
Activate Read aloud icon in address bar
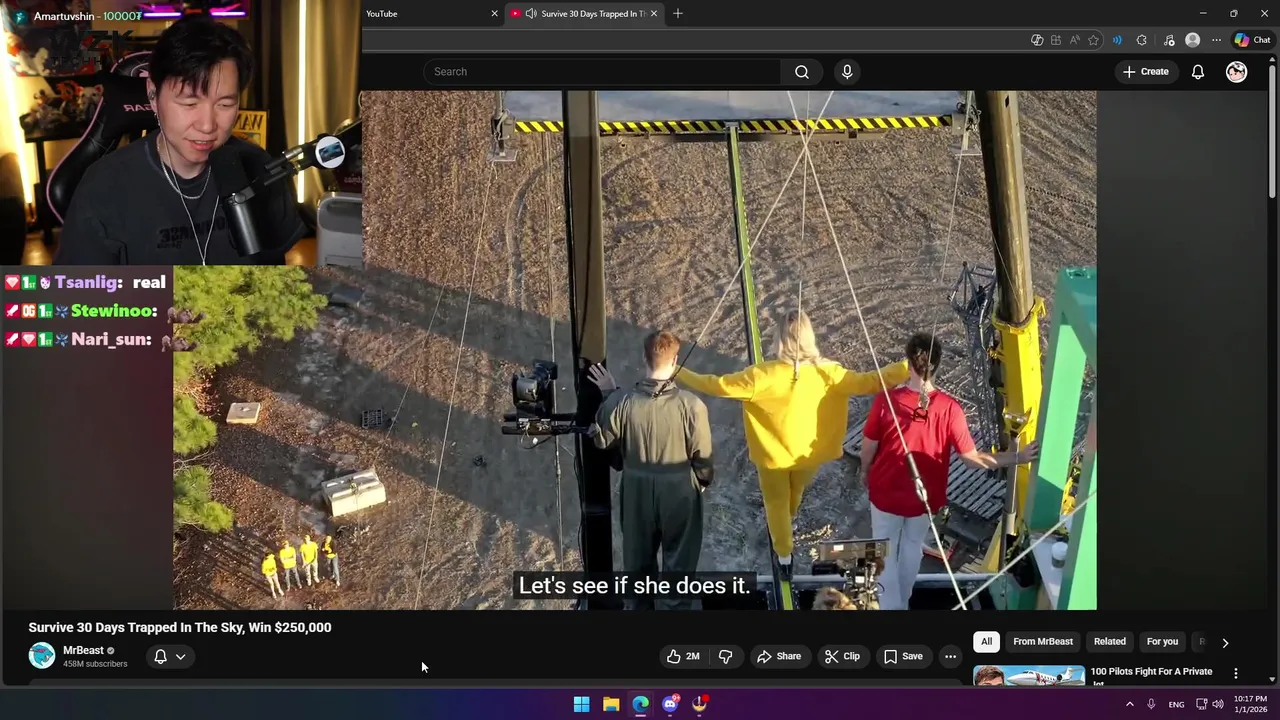coord(1074,40)
